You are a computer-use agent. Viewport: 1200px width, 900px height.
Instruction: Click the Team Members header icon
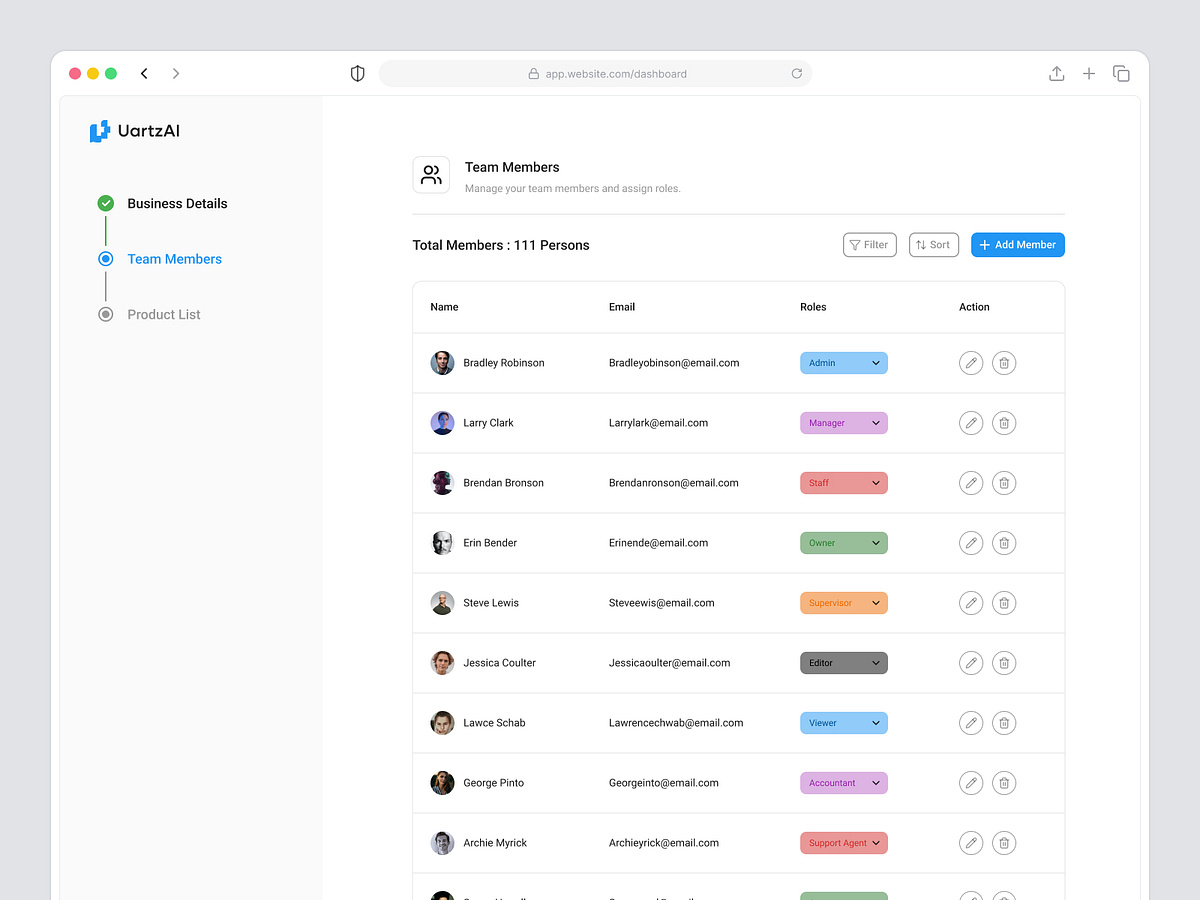[431, 174]
